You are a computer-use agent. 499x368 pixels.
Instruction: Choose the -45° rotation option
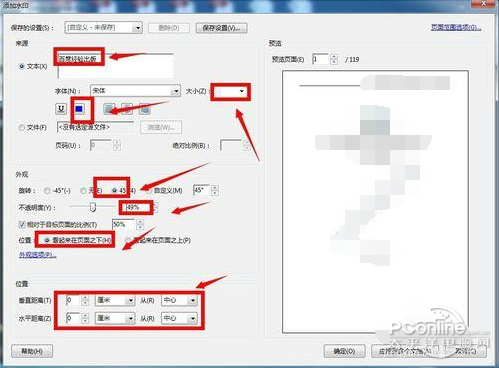(x=47, y=190)
